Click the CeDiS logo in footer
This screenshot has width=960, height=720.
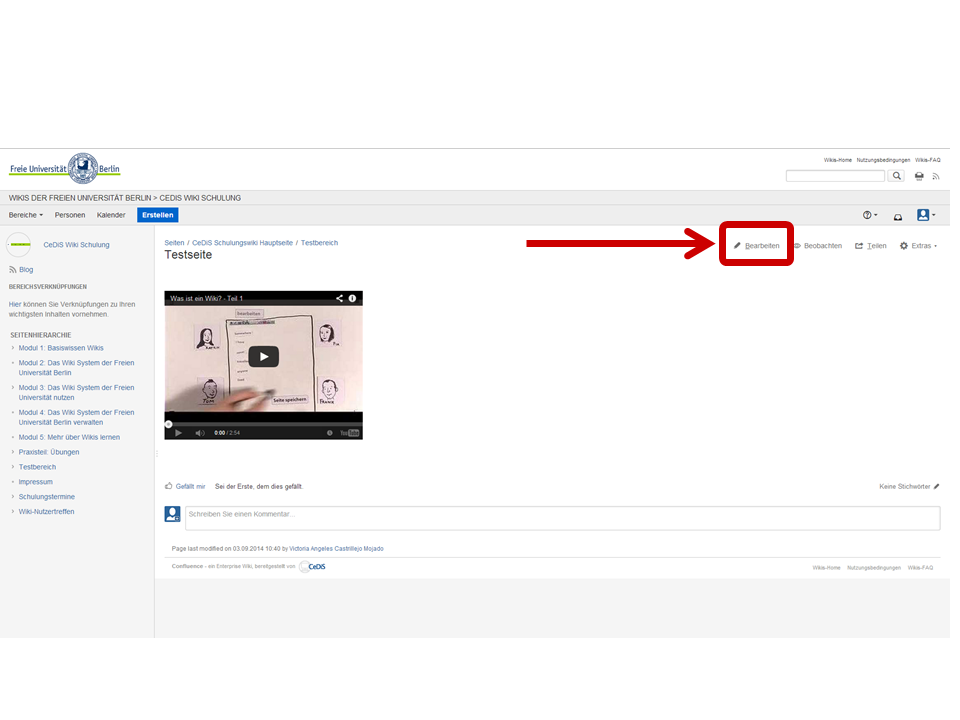click(x=312, y=566)
